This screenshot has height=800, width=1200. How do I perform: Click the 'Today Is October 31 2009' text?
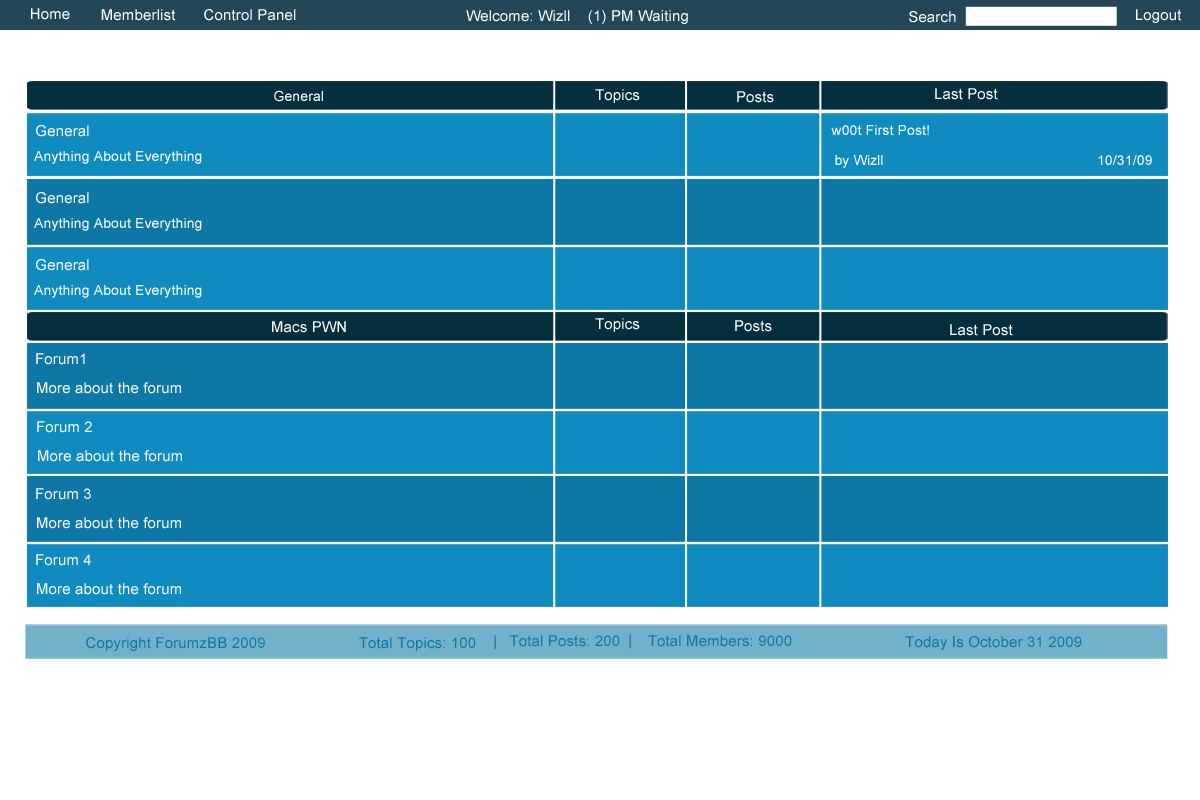pyautogui.click(x=993, y=642)
